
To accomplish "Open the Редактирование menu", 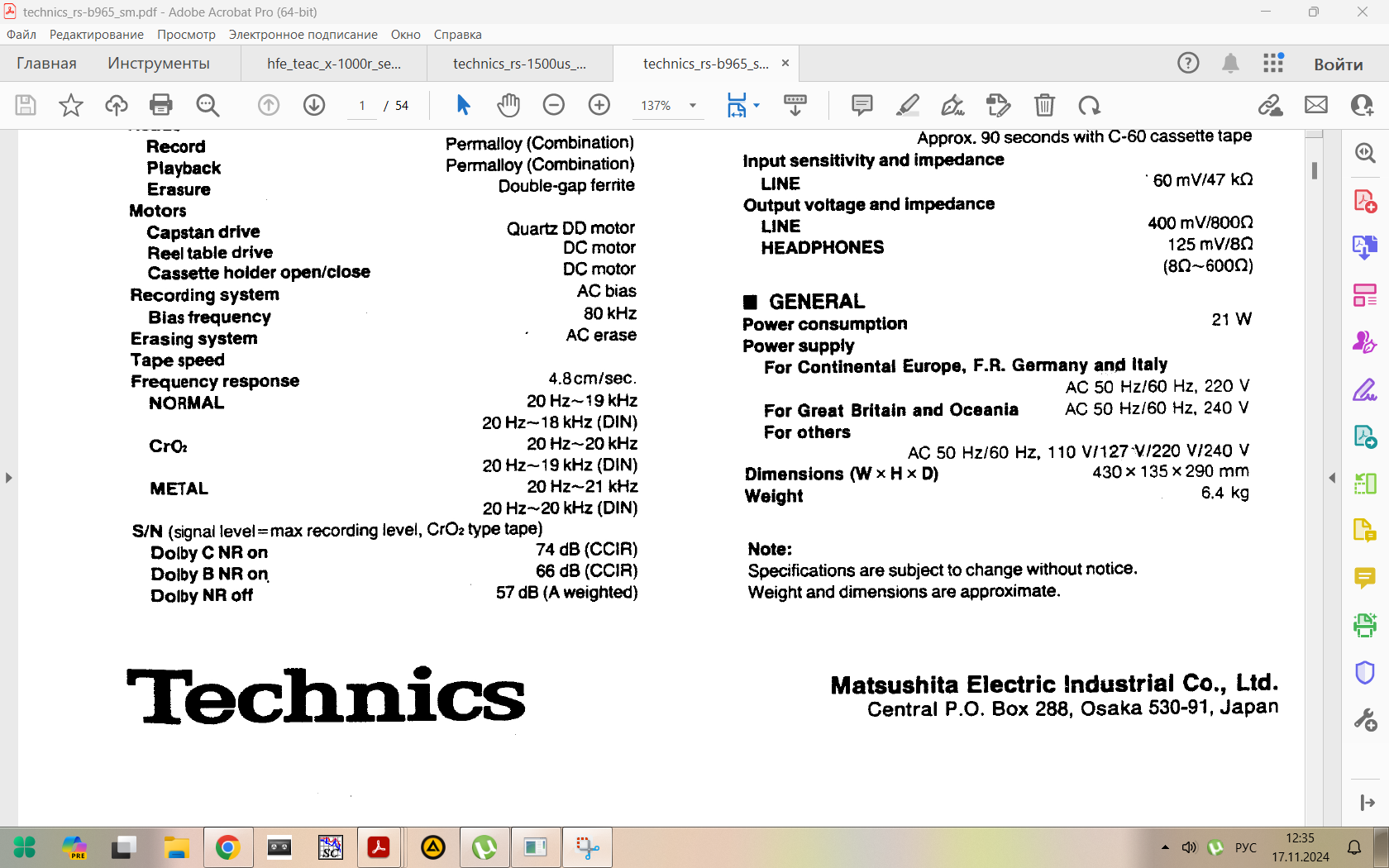I will coord(97,35).
